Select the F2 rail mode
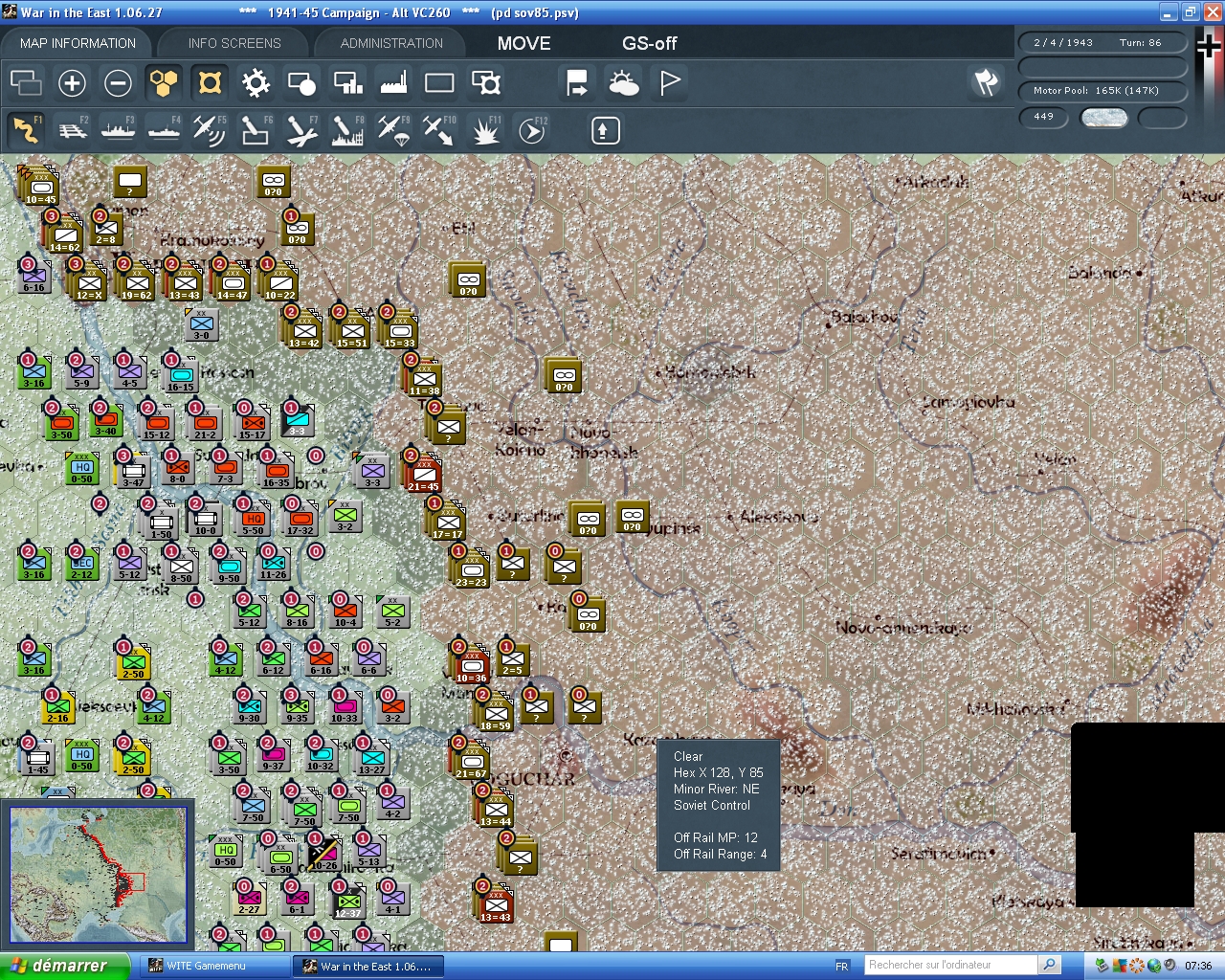1225x980 pixels. point(72,129)
